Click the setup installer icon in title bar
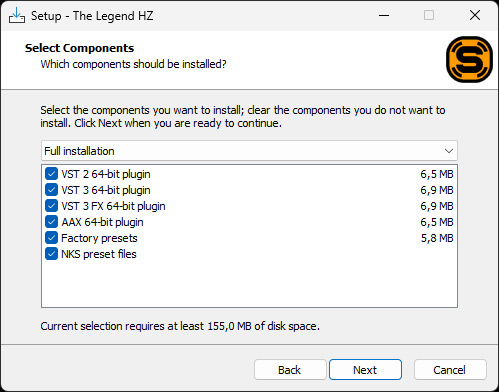 coord(17,15)
